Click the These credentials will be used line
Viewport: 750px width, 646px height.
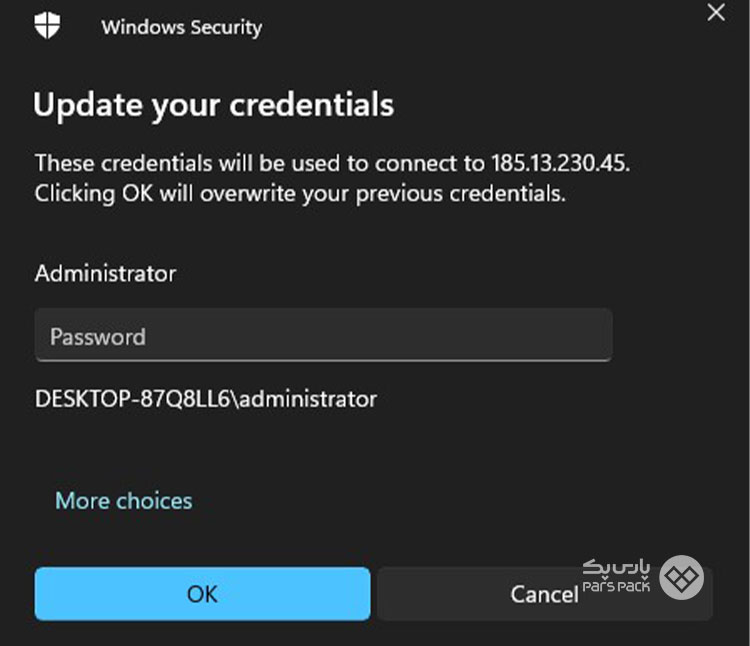click(332, 163)
